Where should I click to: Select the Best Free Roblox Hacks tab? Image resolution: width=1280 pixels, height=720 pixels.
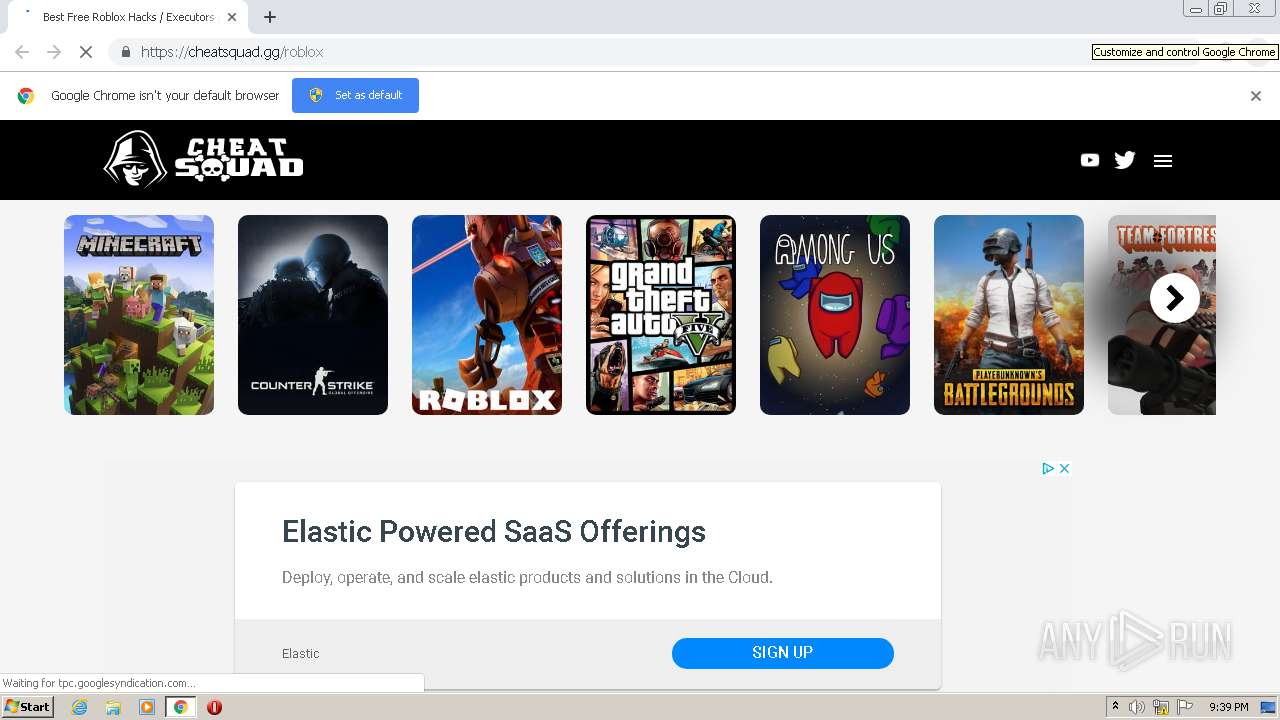point(128,17)
